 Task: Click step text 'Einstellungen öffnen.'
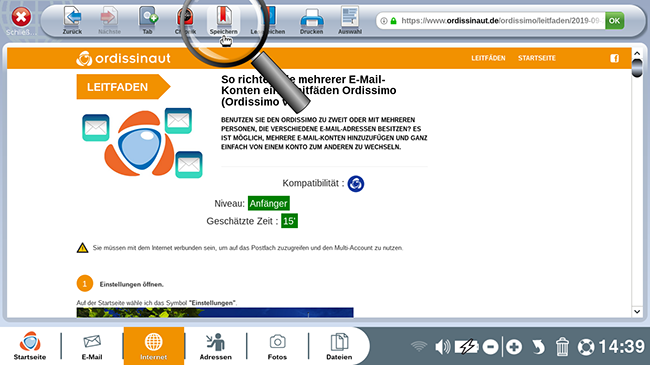[131, 284]
